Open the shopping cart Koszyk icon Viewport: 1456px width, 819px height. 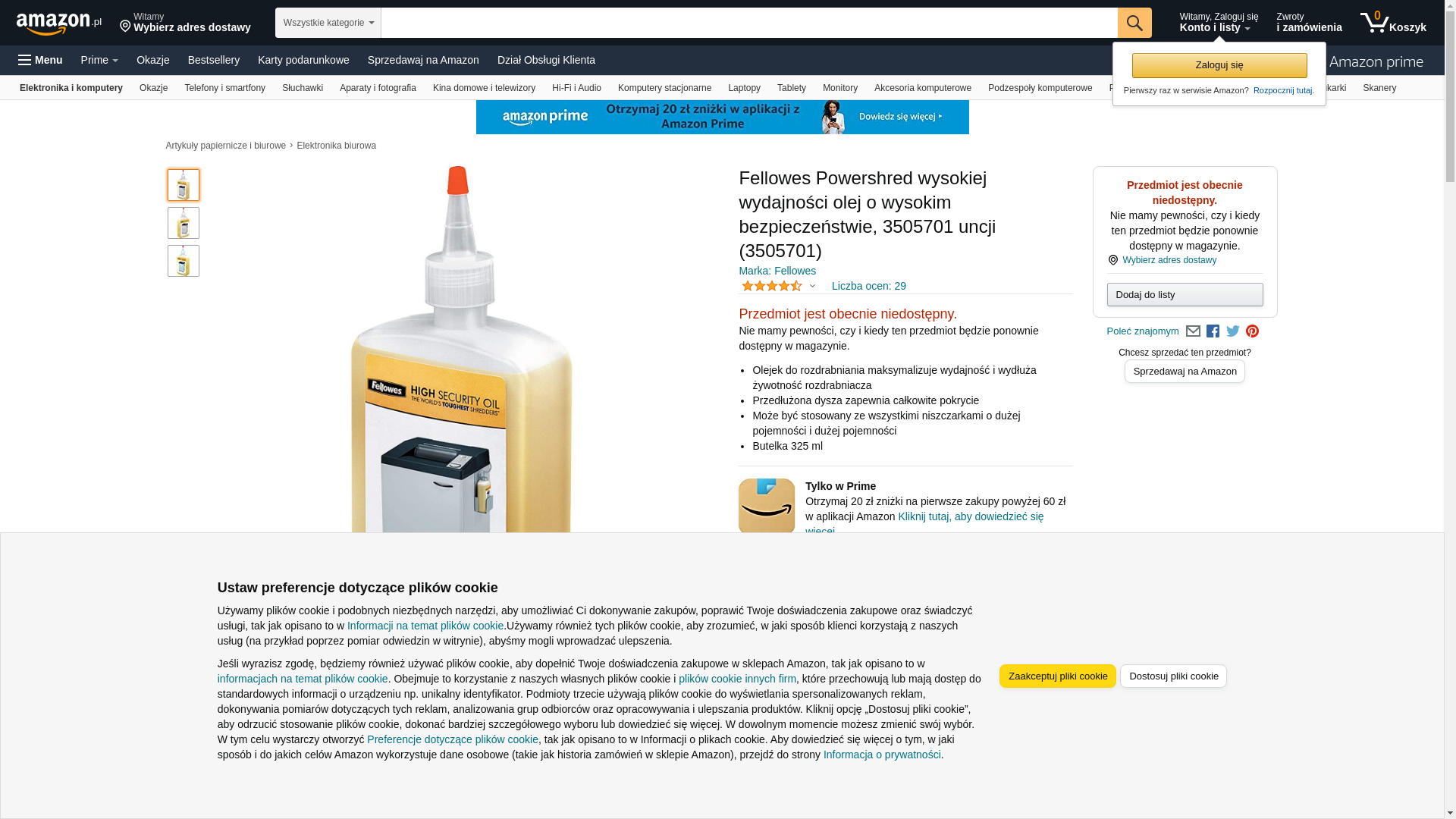1392,23
